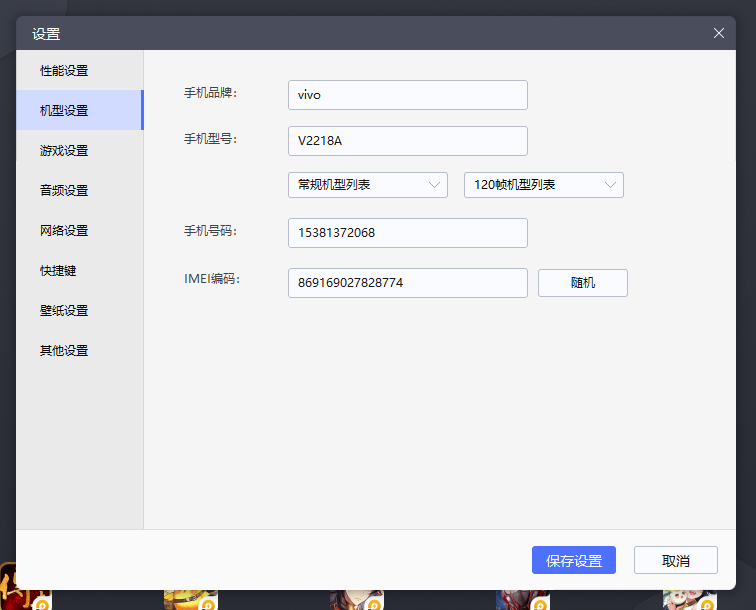
Task: Click the 保存设置 button
Action: point(573,561)
